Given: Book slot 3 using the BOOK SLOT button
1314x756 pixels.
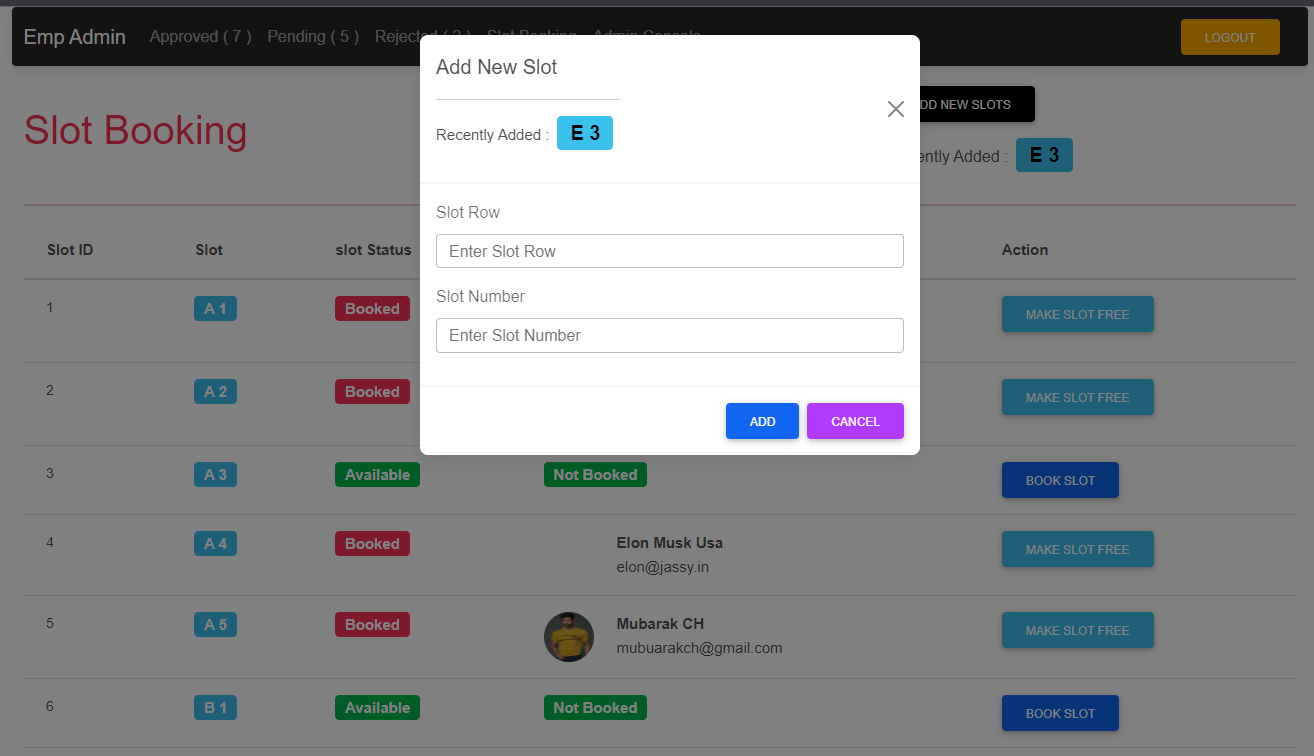Looking at the screenshot, I should pyautogui.click(x=1060, y=480).
